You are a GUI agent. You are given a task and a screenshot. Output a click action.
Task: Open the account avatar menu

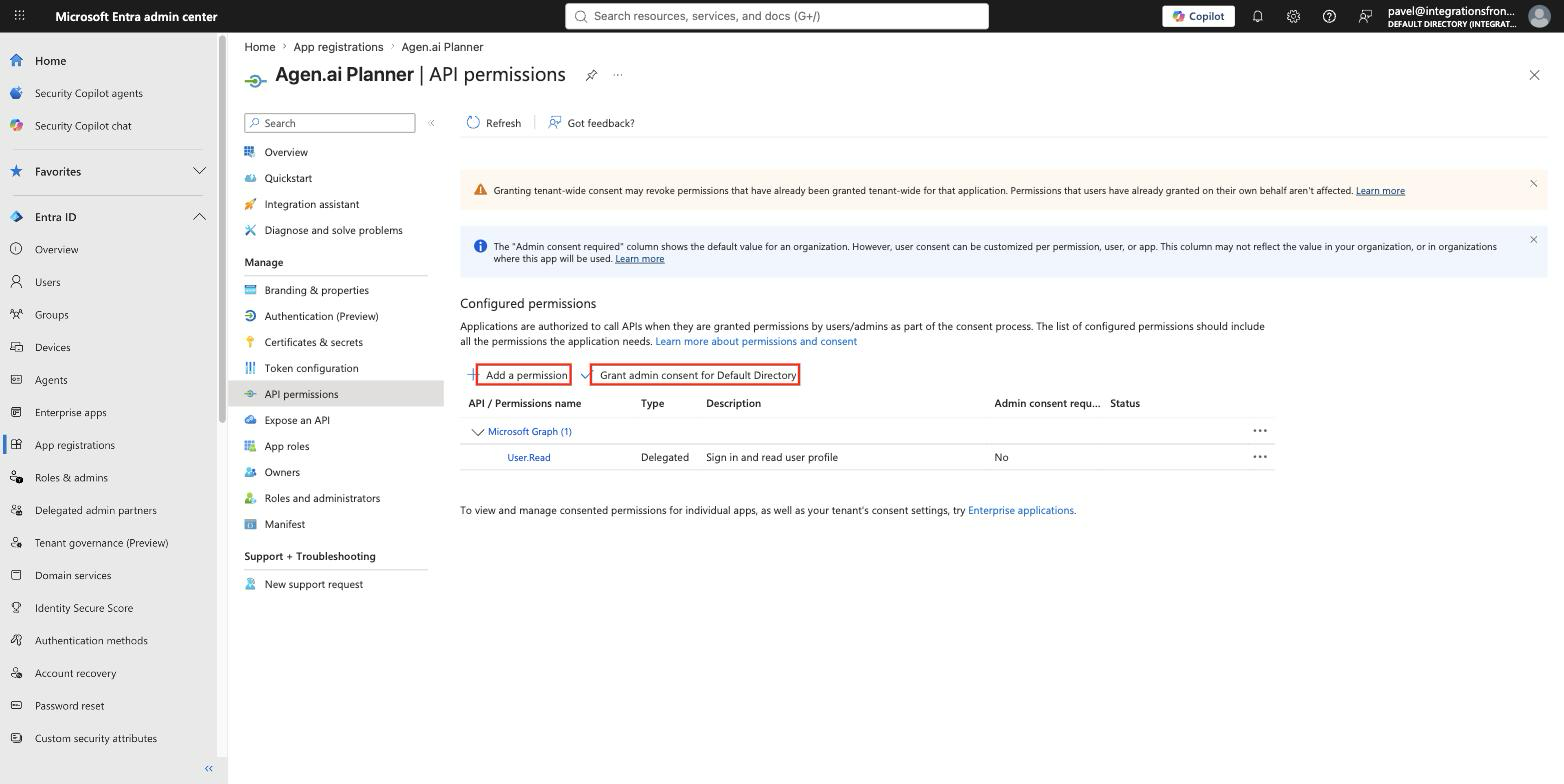[x=1539, y=16]
